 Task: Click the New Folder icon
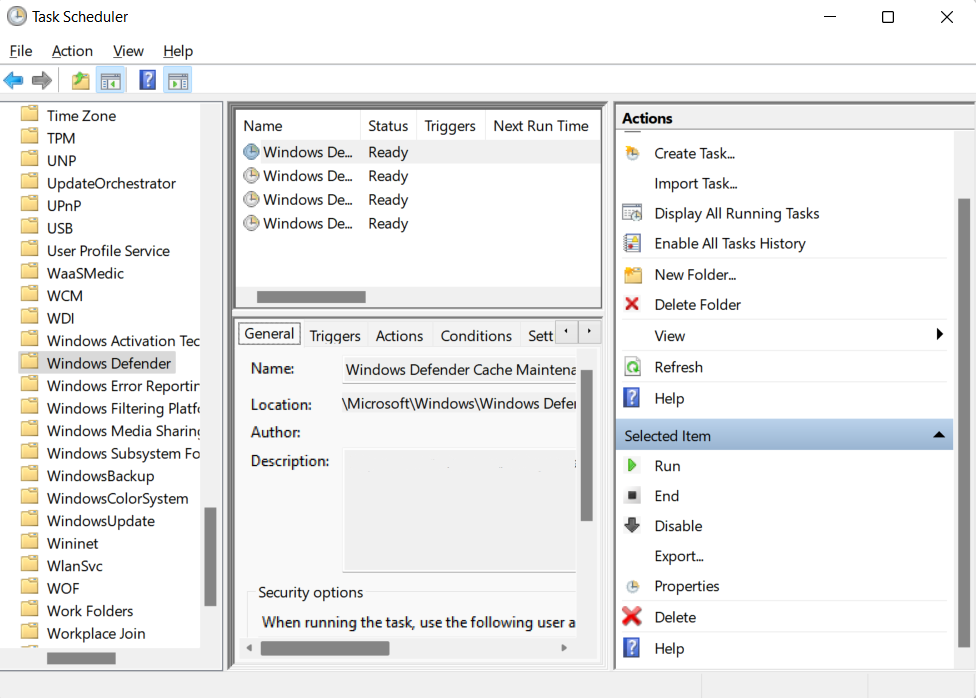point(632,275)
